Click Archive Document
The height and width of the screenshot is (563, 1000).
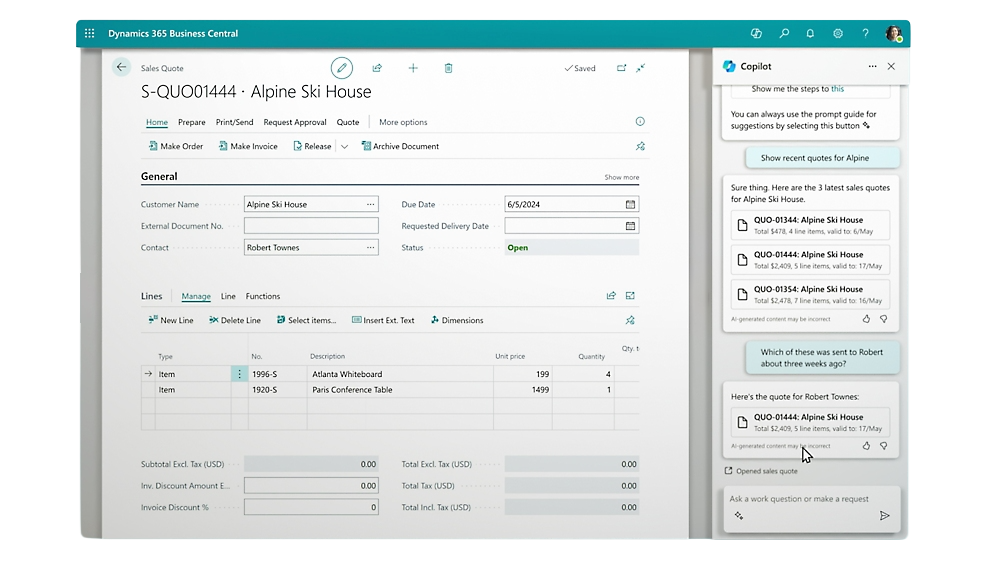400,146
